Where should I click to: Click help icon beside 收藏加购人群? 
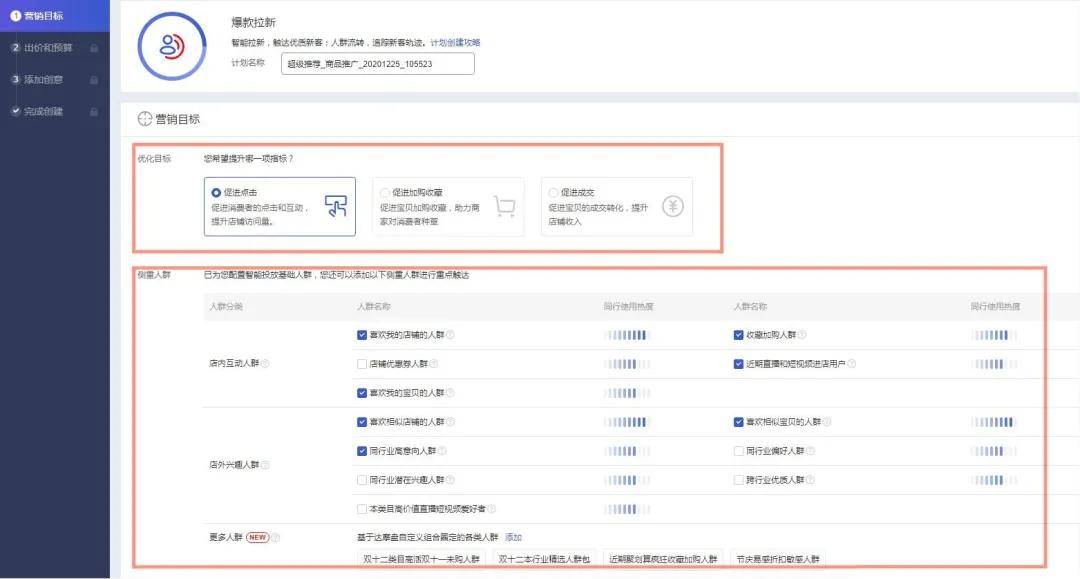tap(802, 335)
